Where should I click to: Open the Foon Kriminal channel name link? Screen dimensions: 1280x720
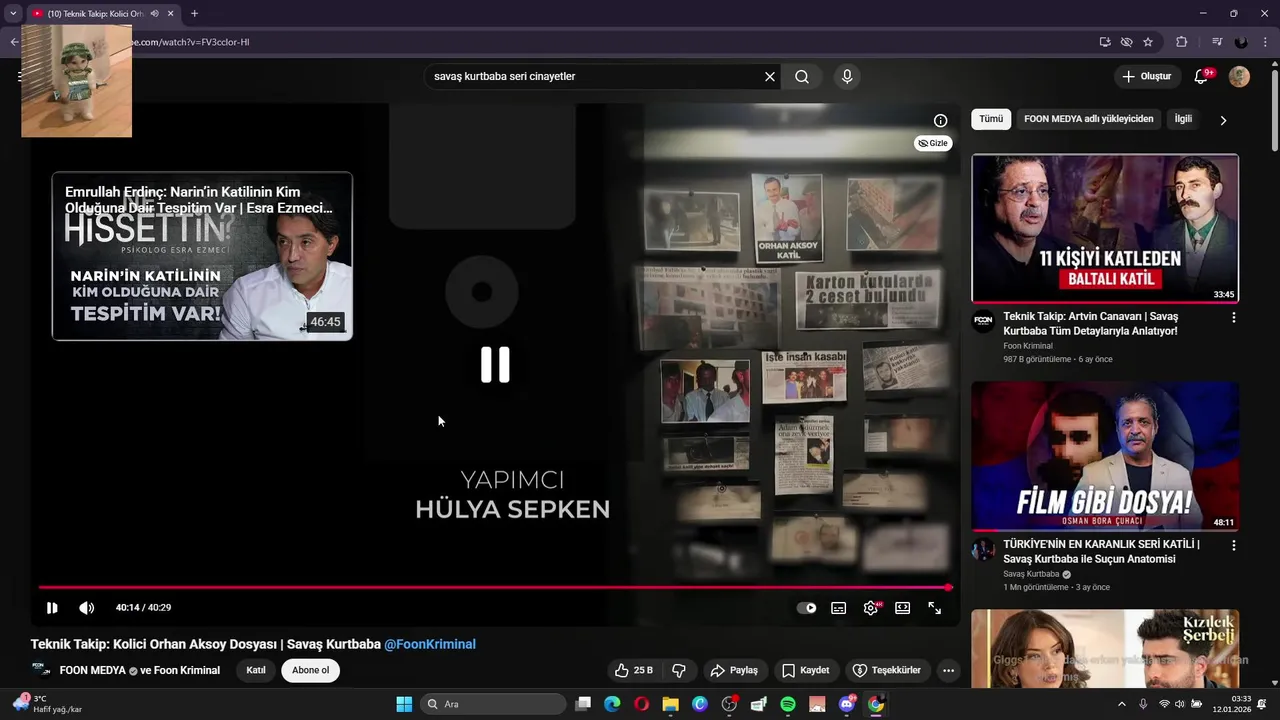coord(1030,346)
